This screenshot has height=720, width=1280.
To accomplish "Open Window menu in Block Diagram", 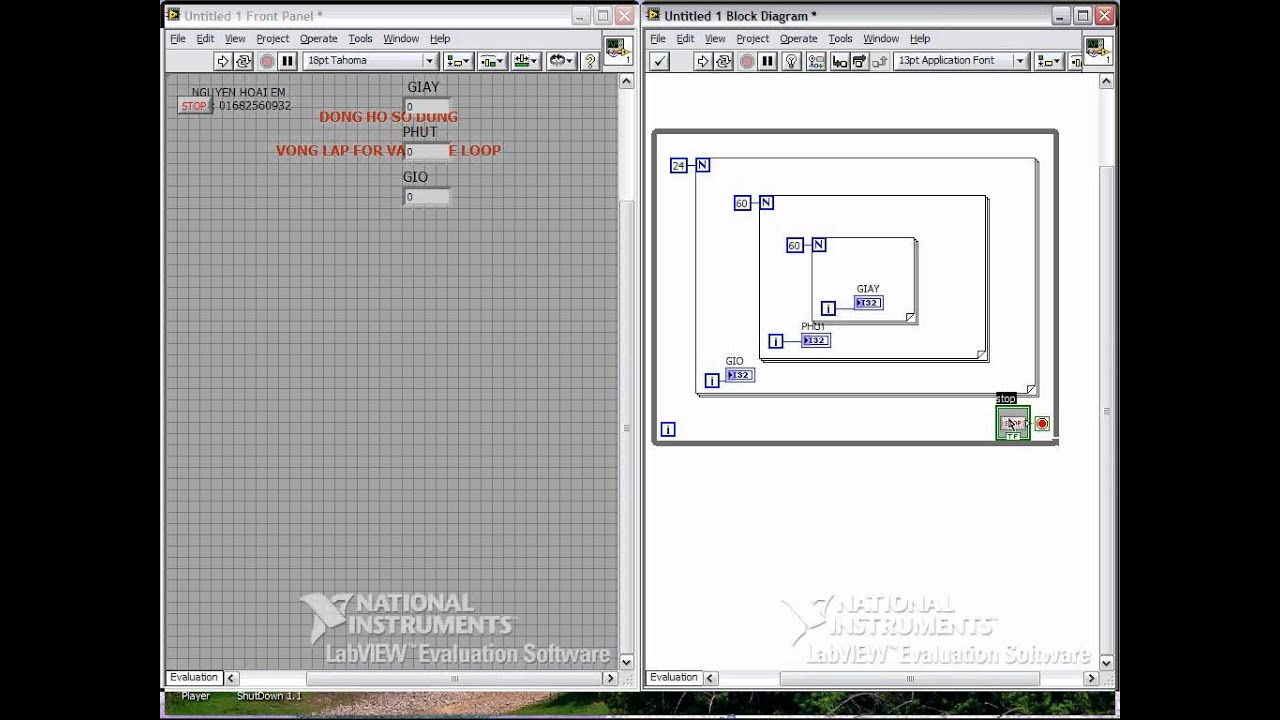I will pos(881,39).
